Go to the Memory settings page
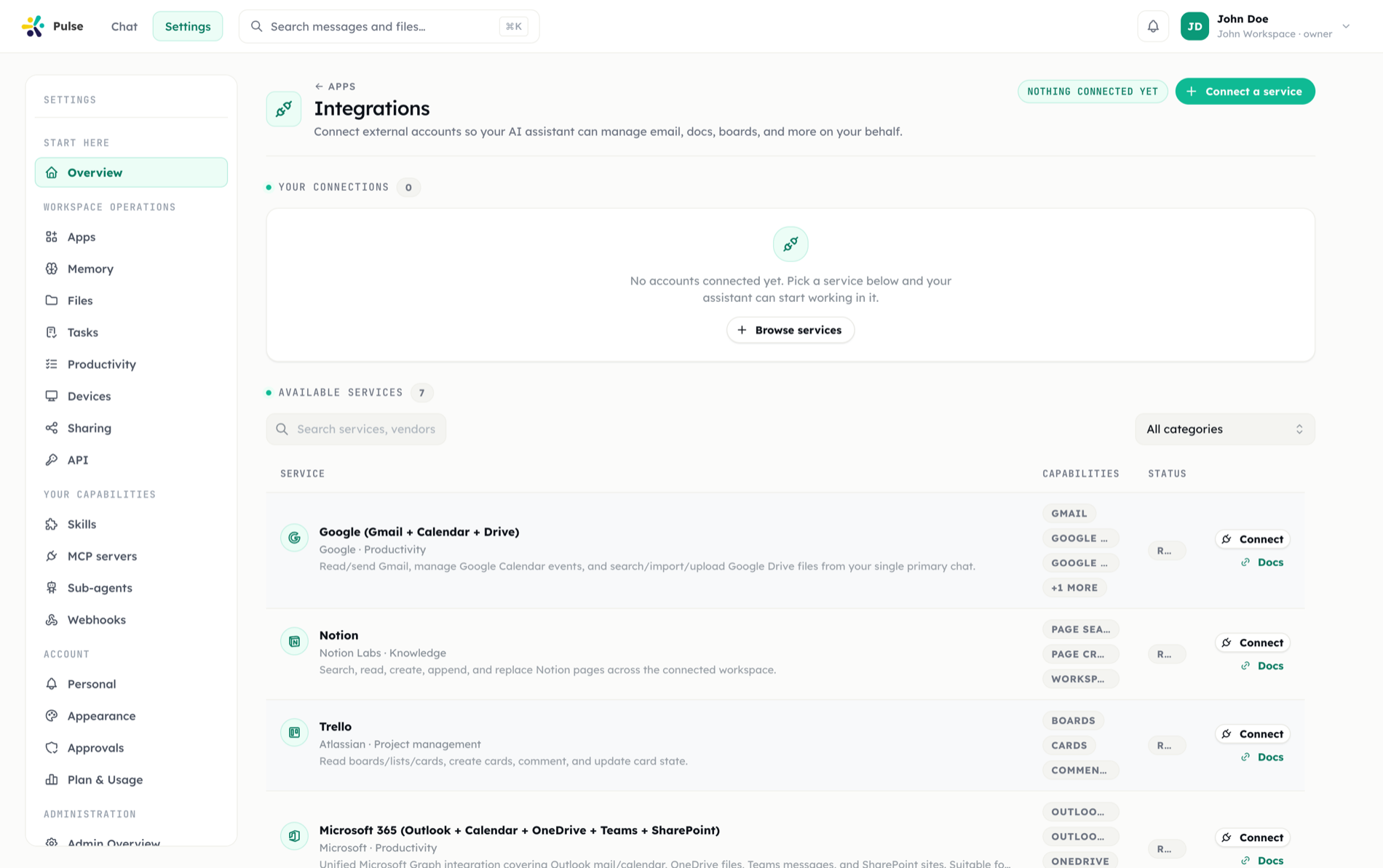 (131, 268)
